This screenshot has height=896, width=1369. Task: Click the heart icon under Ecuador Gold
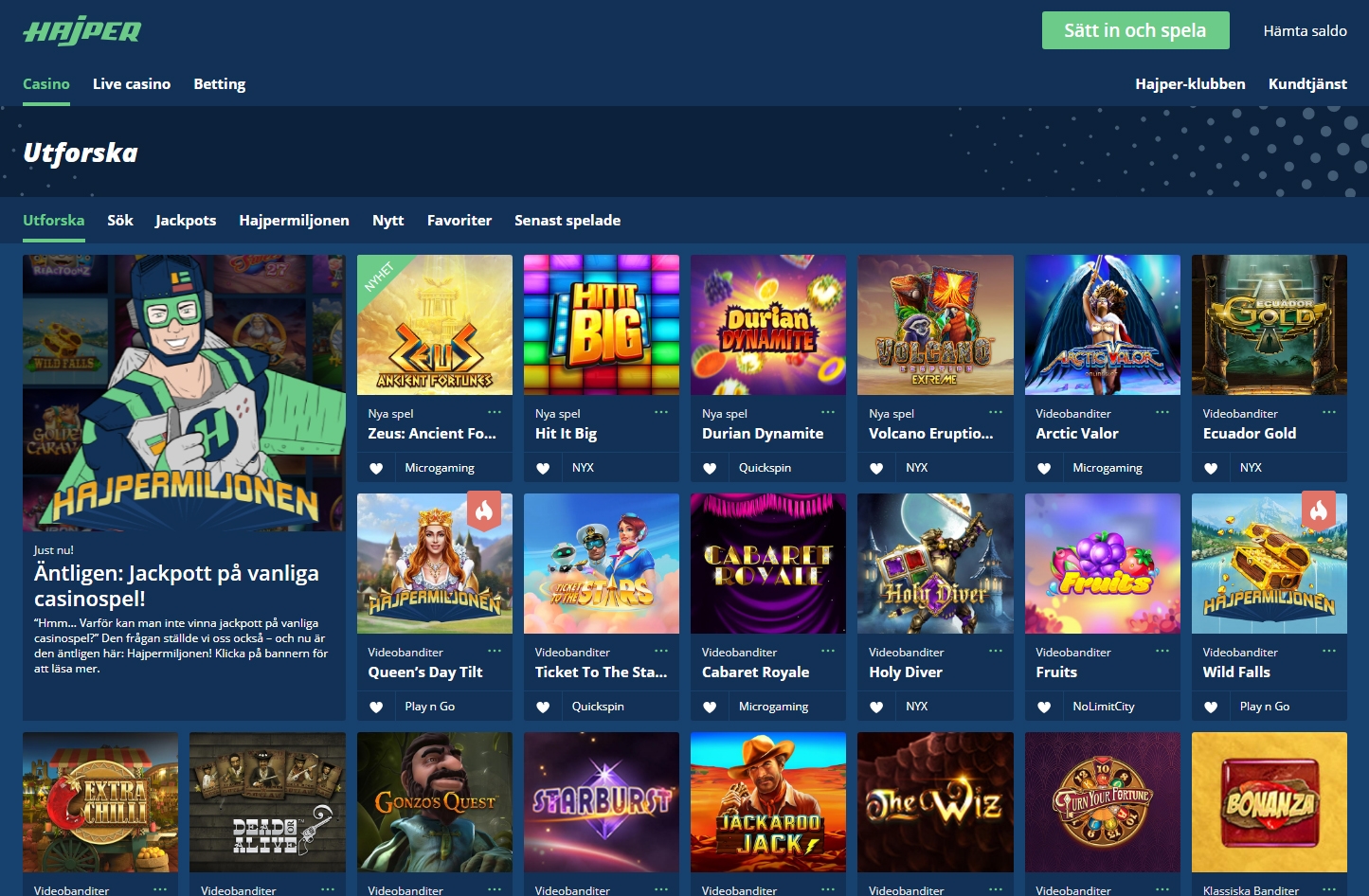(x=1211, y=468)
